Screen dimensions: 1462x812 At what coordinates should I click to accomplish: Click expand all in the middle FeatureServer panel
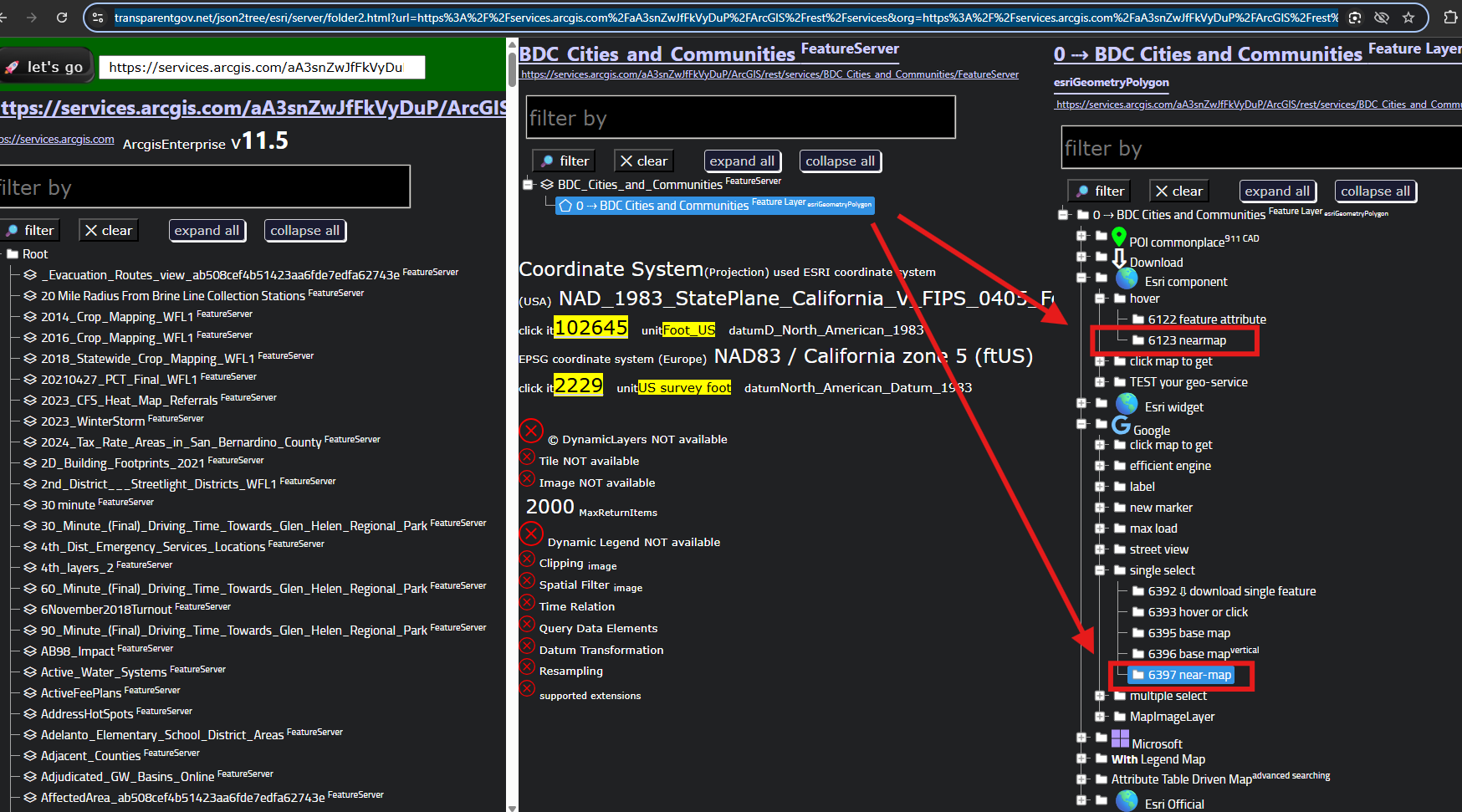coord(742,161)
